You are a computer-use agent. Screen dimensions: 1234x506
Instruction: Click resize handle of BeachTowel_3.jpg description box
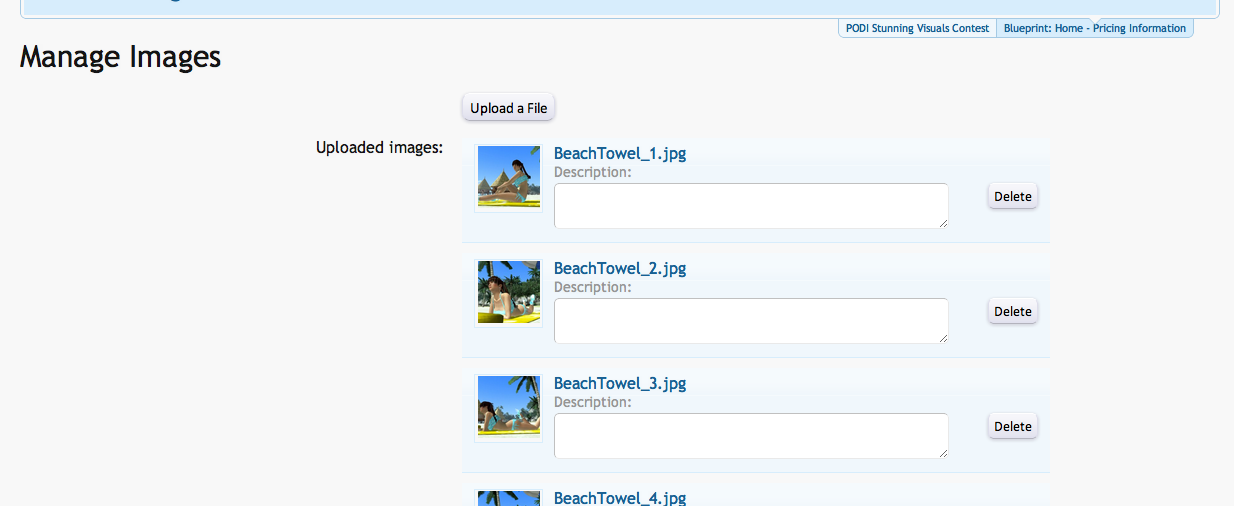(943, 453)
